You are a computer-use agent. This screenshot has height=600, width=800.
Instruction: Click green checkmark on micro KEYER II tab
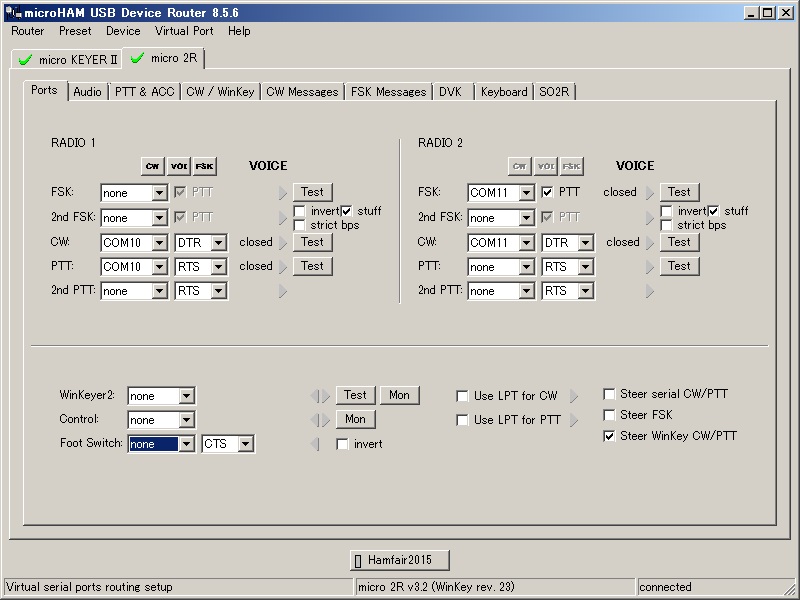pos(25,60)
